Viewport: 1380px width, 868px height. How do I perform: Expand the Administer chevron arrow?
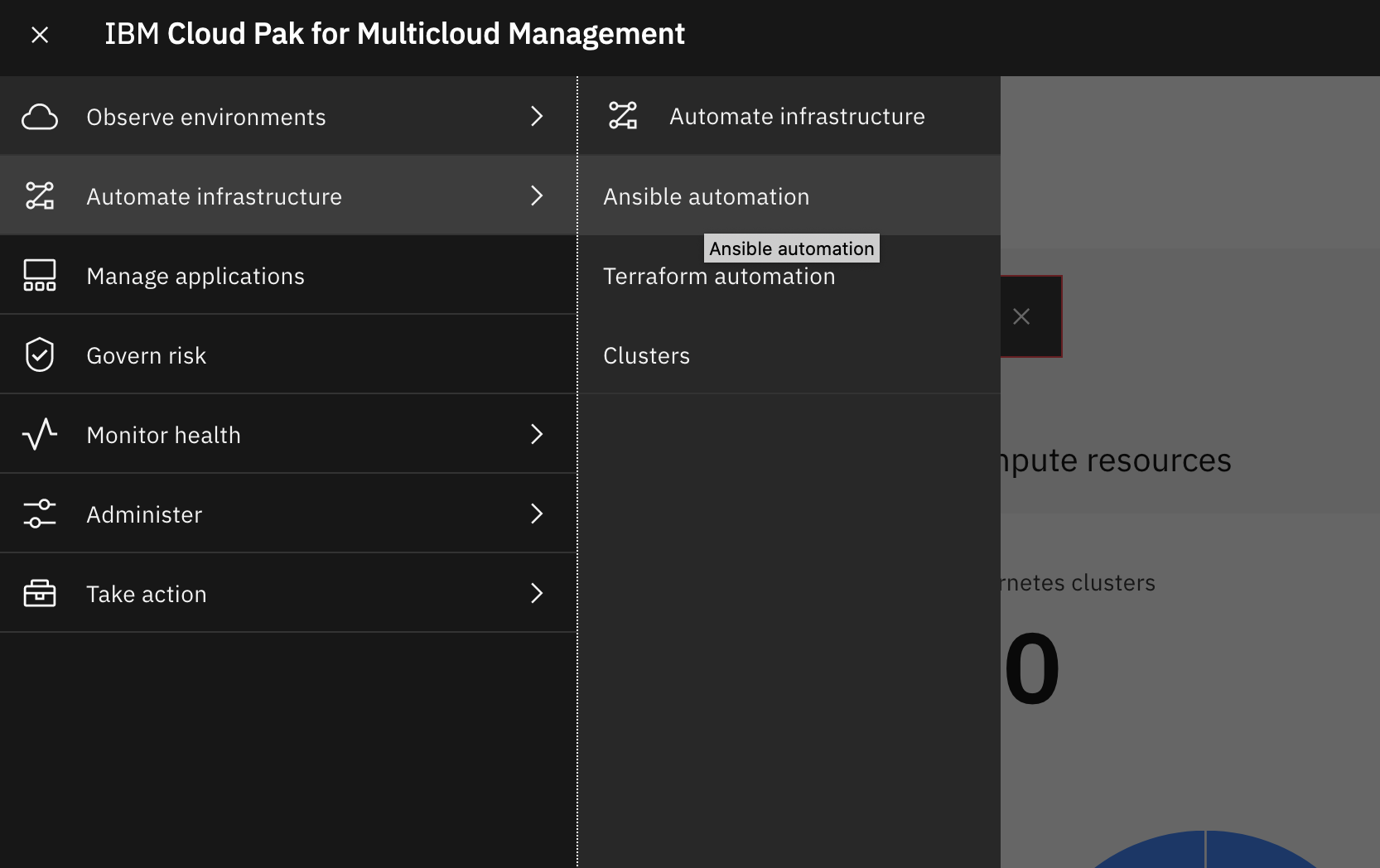coord(537,514)
